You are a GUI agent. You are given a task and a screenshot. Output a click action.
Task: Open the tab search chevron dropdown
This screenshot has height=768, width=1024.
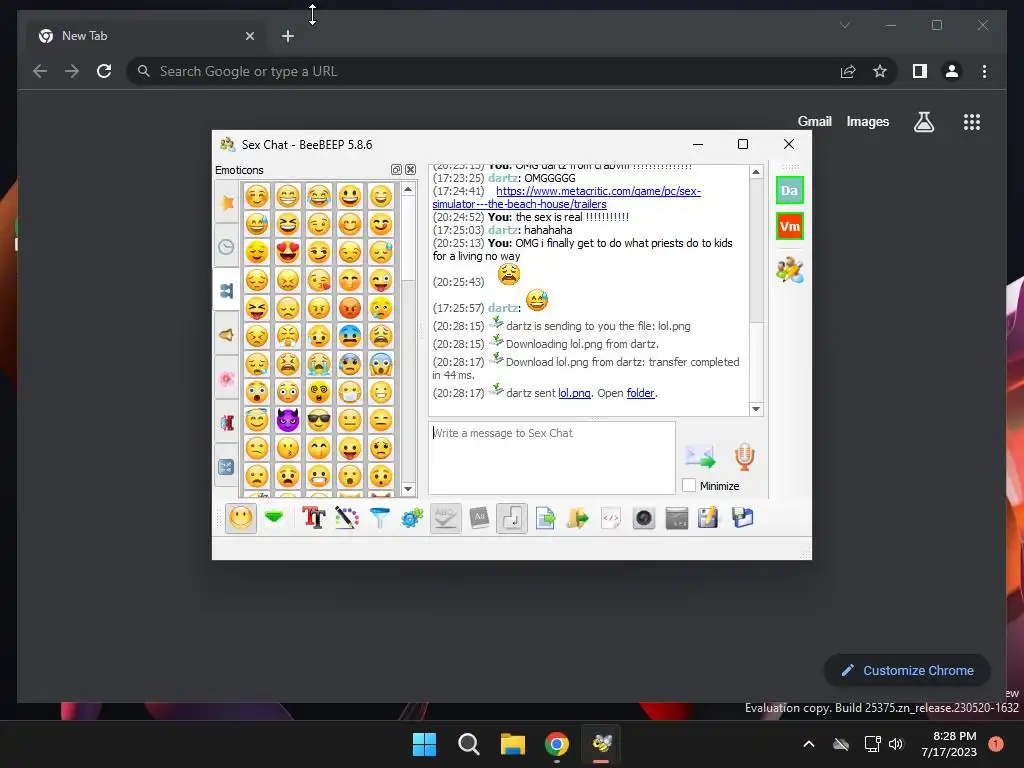click(x=844, y=25)
